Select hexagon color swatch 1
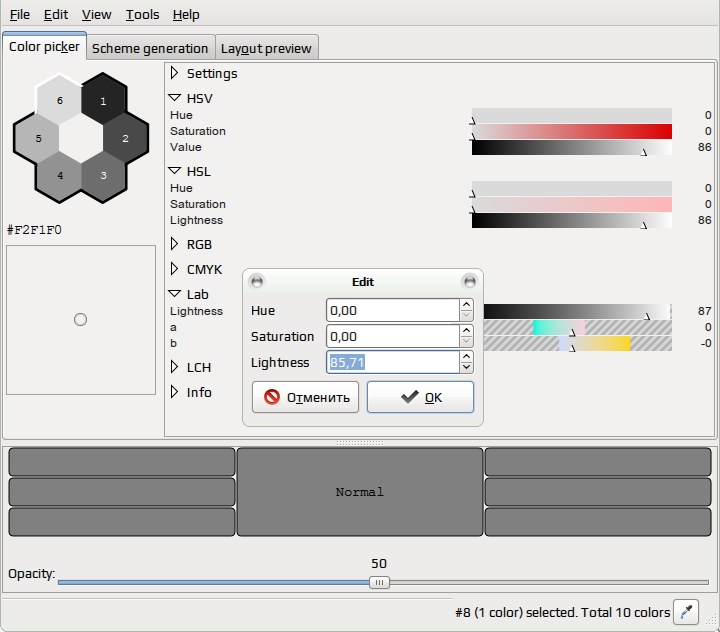 click(x=103, y=101)
